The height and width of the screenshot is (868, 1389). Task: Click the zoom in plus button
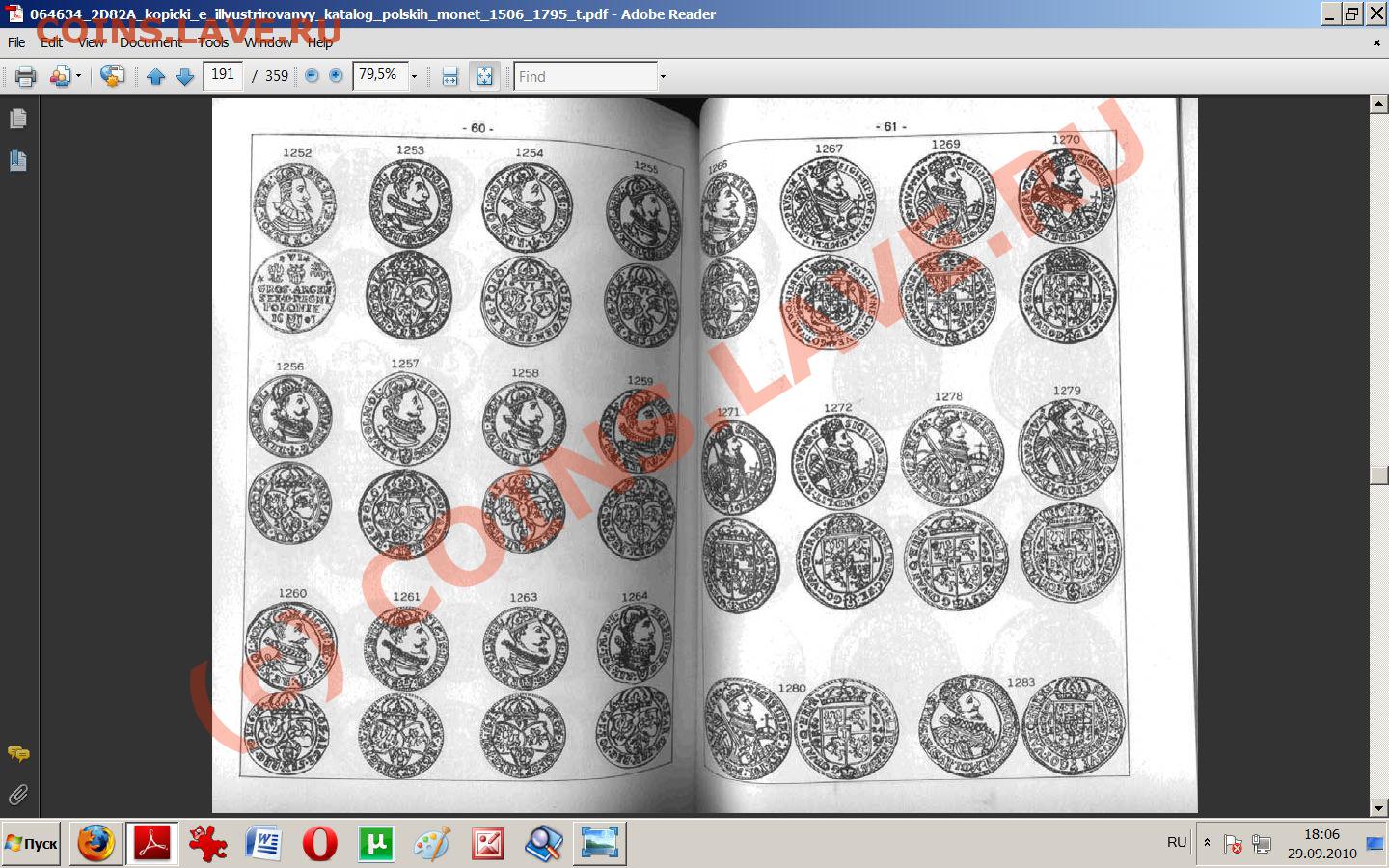point(336,76)
